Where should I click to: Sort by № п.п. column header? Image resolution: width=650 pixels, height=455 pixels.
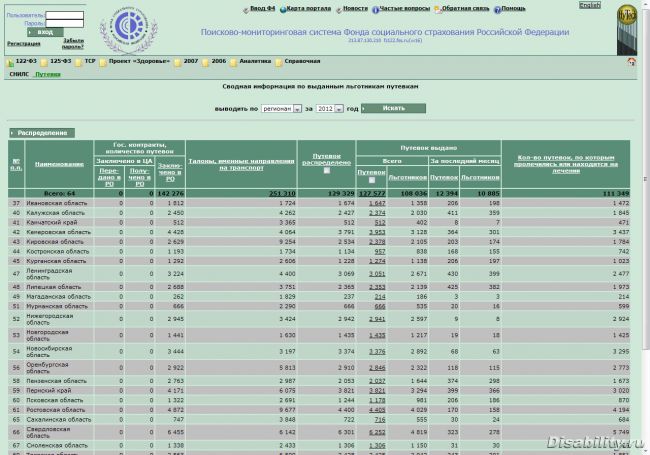(x=16, y=165)
